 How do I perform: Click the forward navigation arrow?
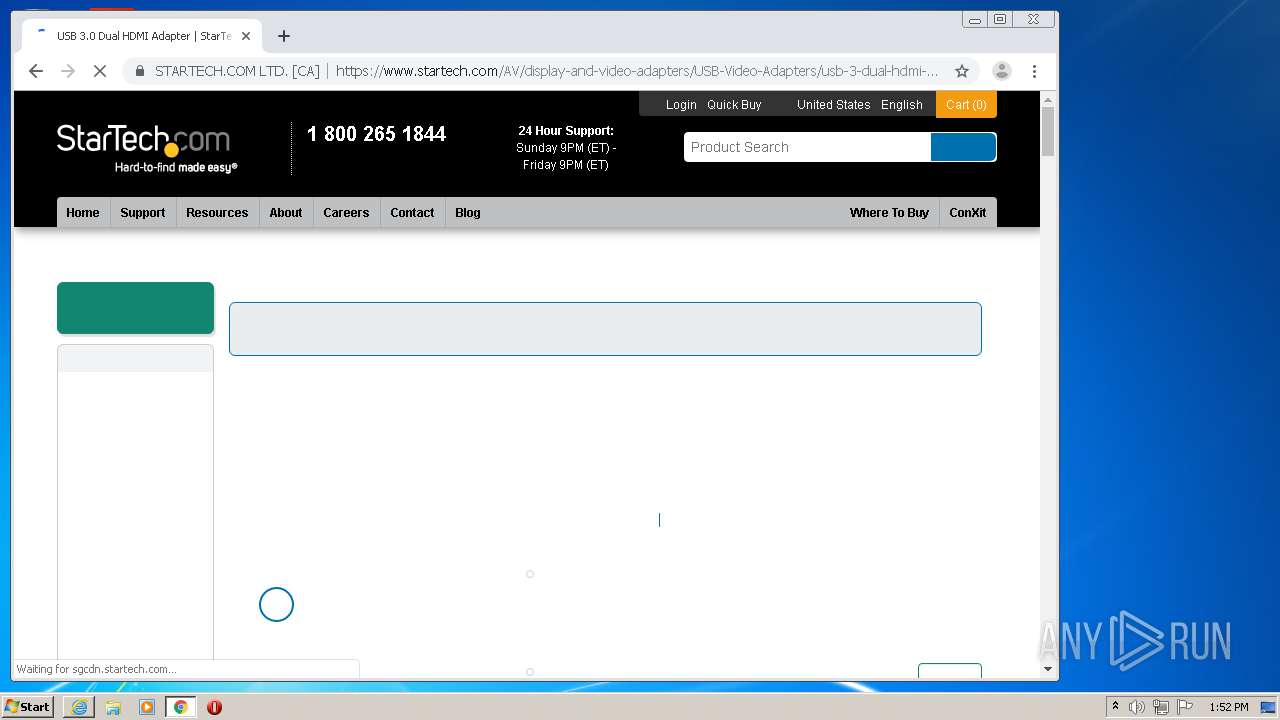tap(68, 71)
